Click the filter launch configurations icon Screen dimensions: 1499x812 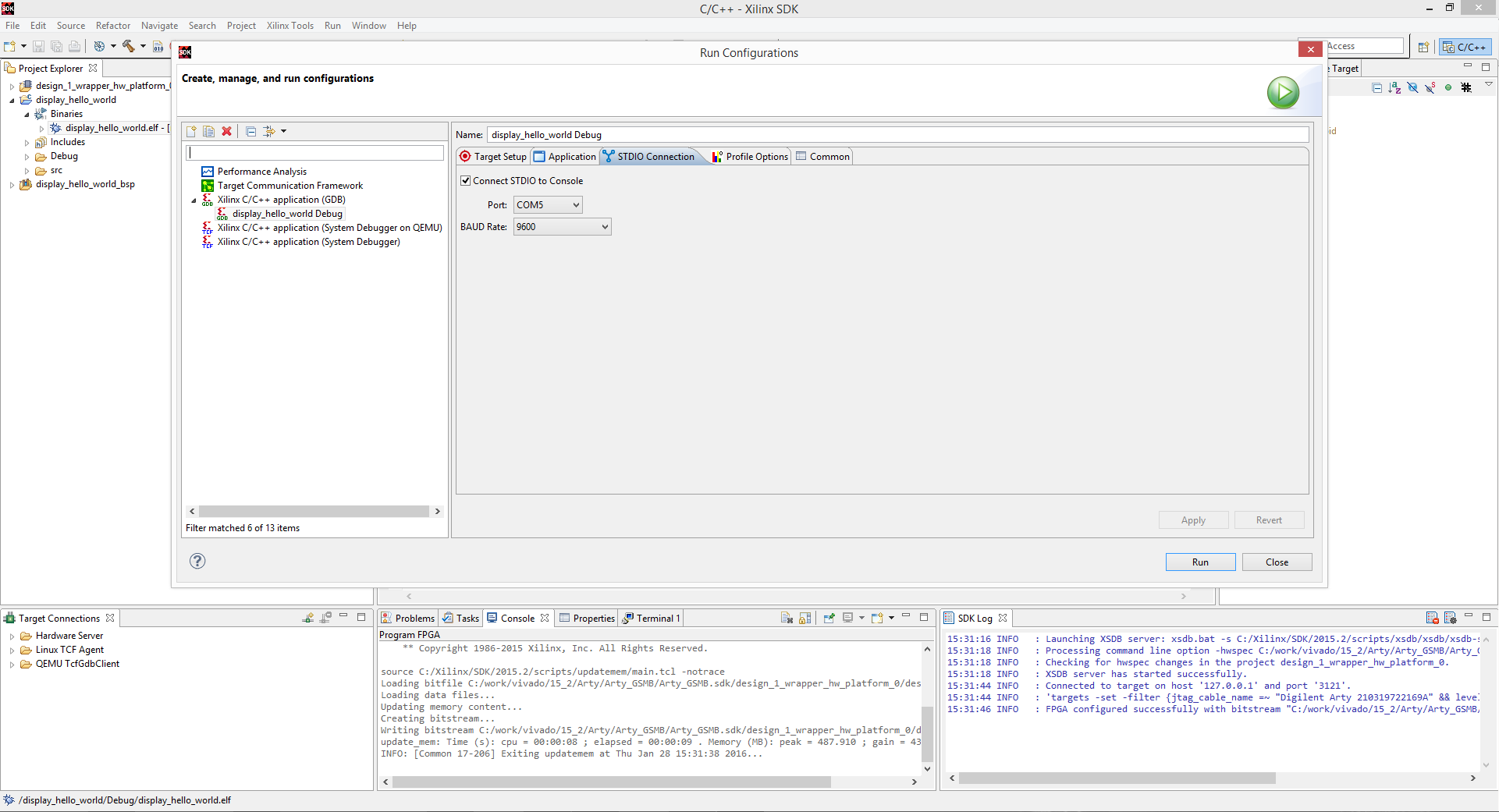pos(269,131)
